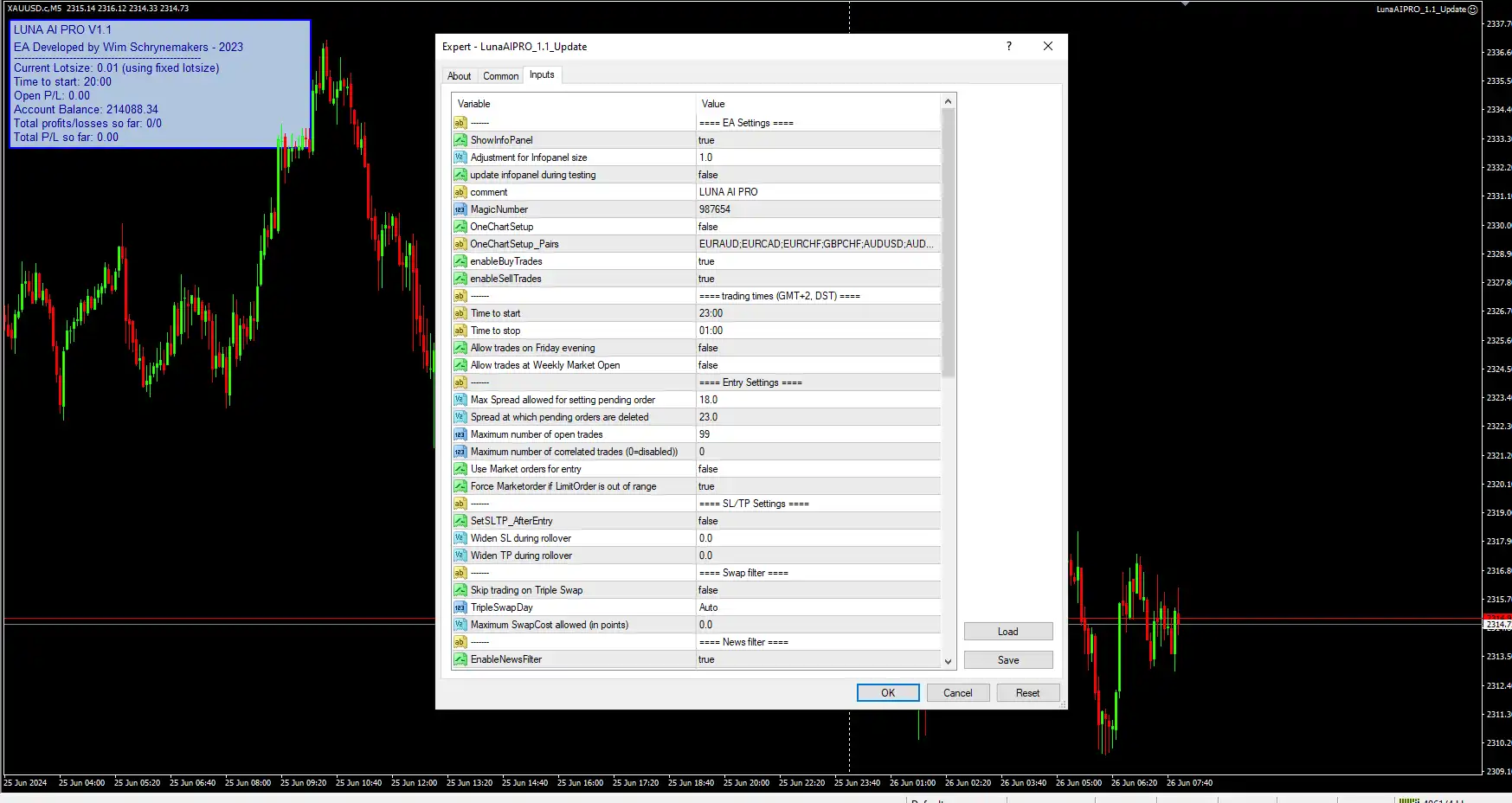Viewport: 1512px width, 803px height.
Task: Click the help question mark in dialog title bar
Action: 1009,46
